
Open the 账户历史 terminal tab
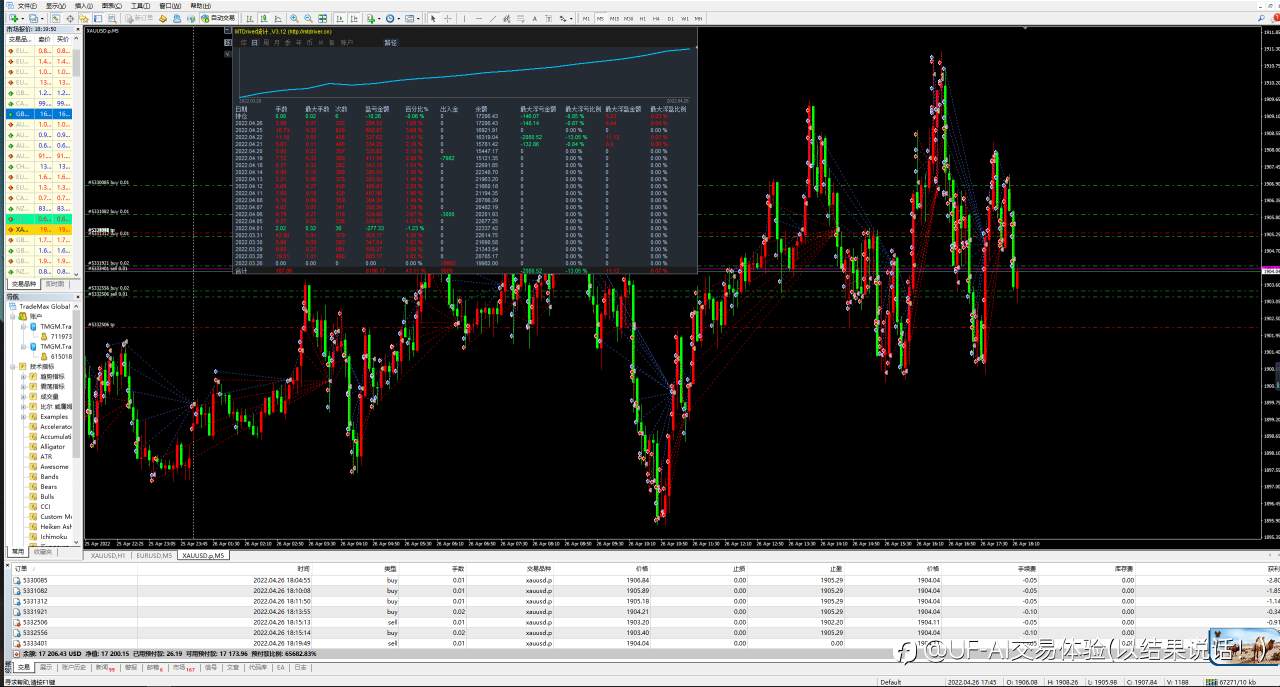pyautogui.click(x=74, y=666)
